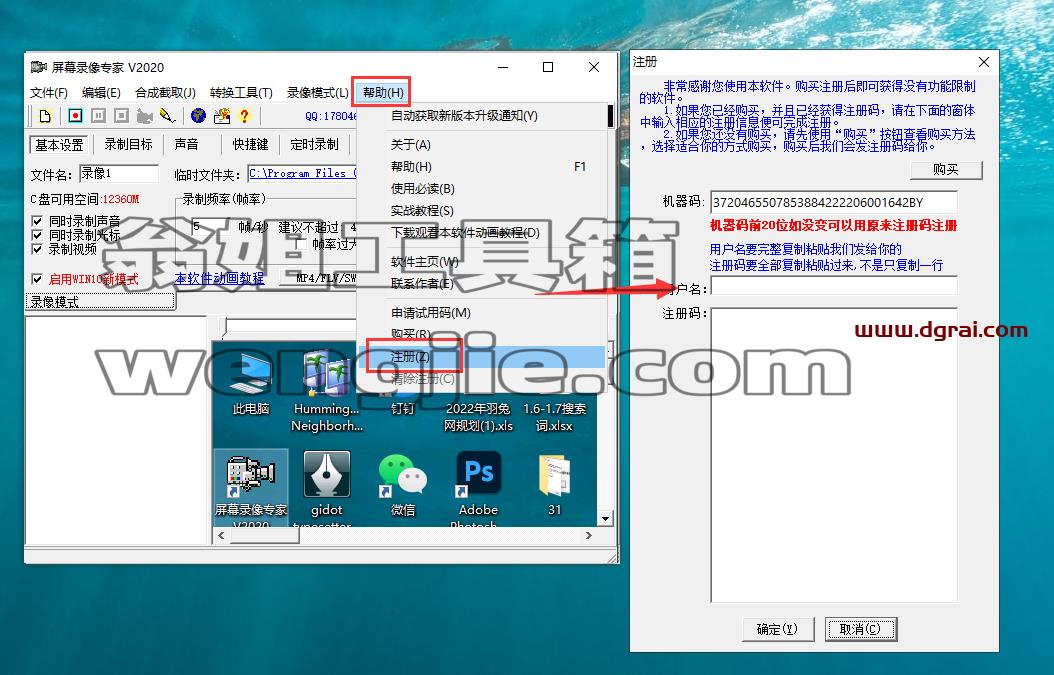Open the 帮助(H) menu in the menu bar

[383, 92]
